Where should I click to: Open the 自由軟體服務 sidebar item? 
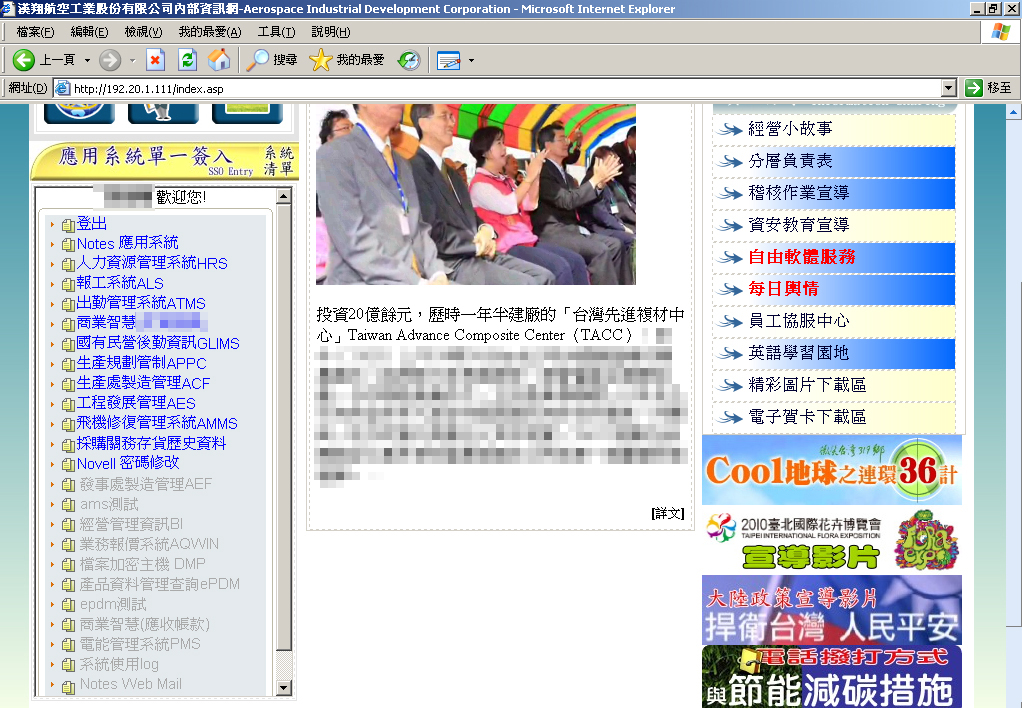click(801, 257)
